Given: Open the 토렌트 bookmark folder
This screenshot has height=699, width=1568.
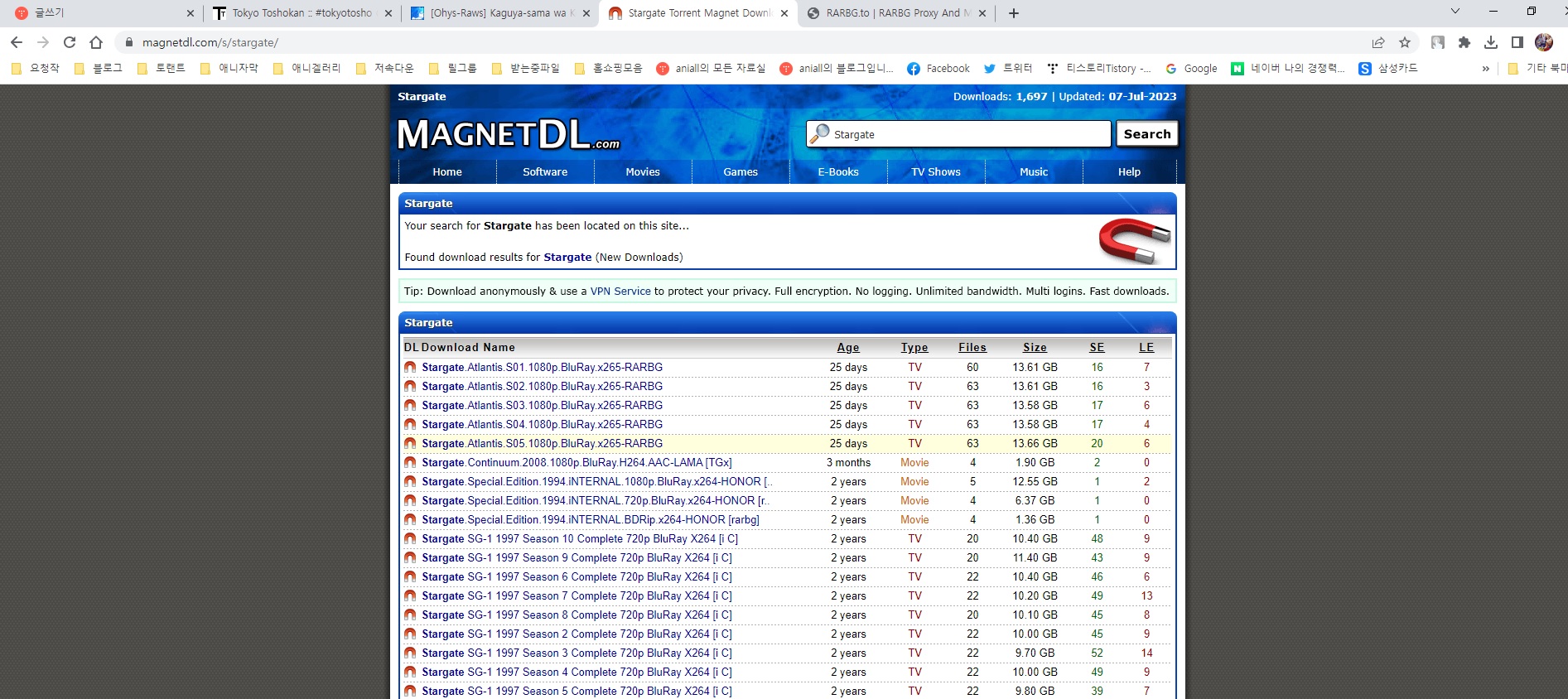Looking at the screenshot, I should [x=162, y=69].
